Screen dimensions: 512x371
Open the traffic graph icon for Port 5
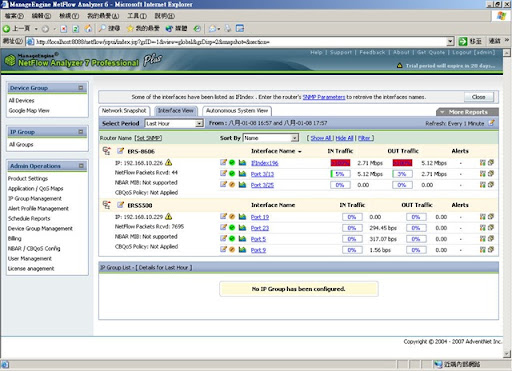pos(242,239)
